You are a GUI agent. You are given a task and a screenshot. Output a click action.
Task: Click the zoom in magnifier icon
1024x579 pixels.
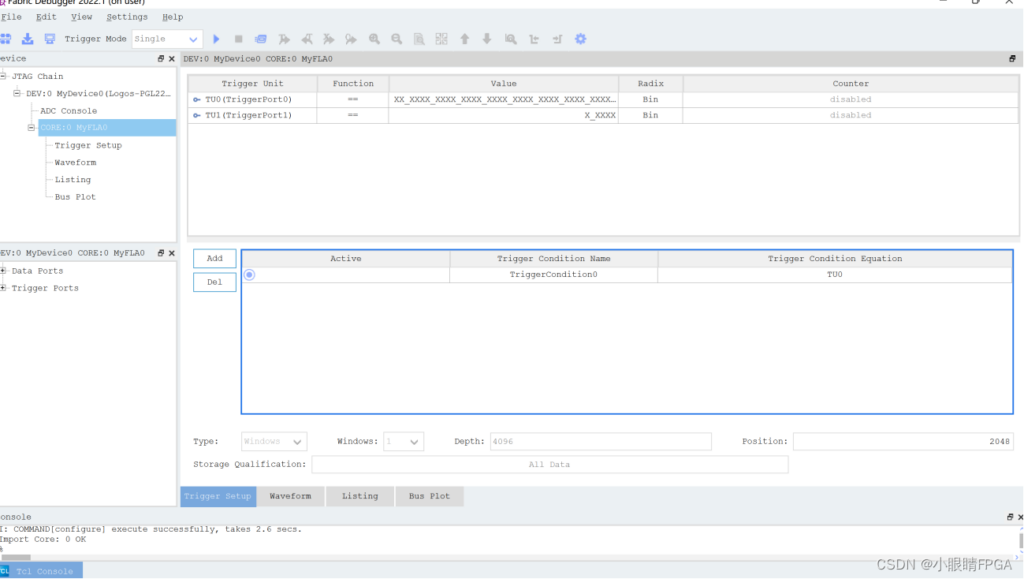374,39
